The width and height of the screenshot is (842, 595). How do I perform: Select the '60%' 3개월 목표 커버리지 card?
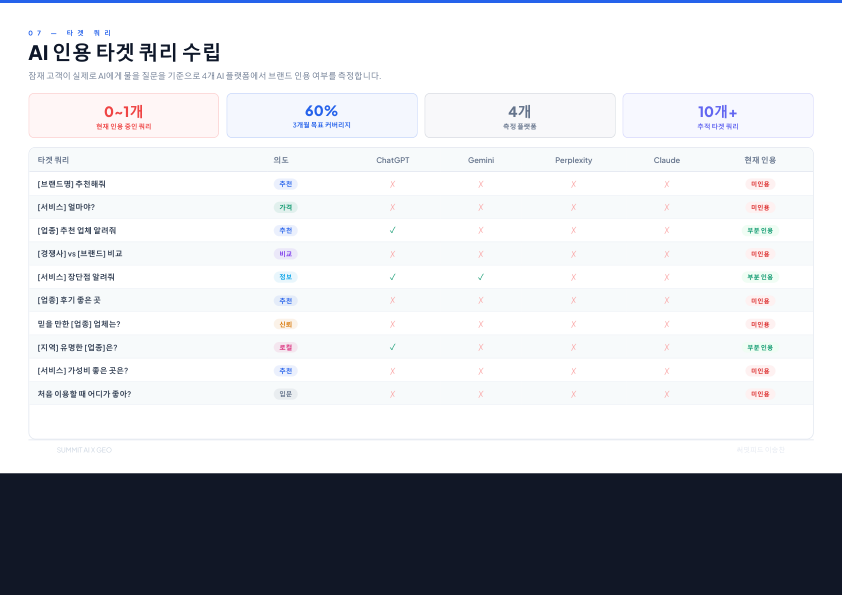(x=322, y=115)
